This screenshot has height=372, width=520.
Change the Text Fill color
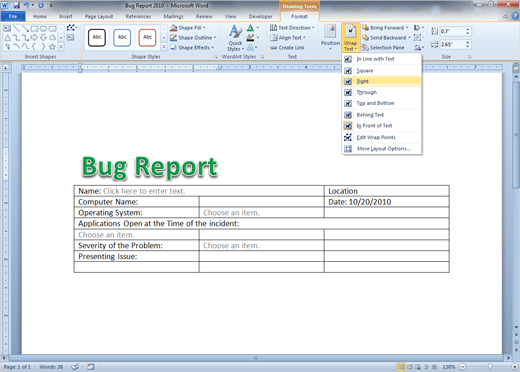(252, 28)
